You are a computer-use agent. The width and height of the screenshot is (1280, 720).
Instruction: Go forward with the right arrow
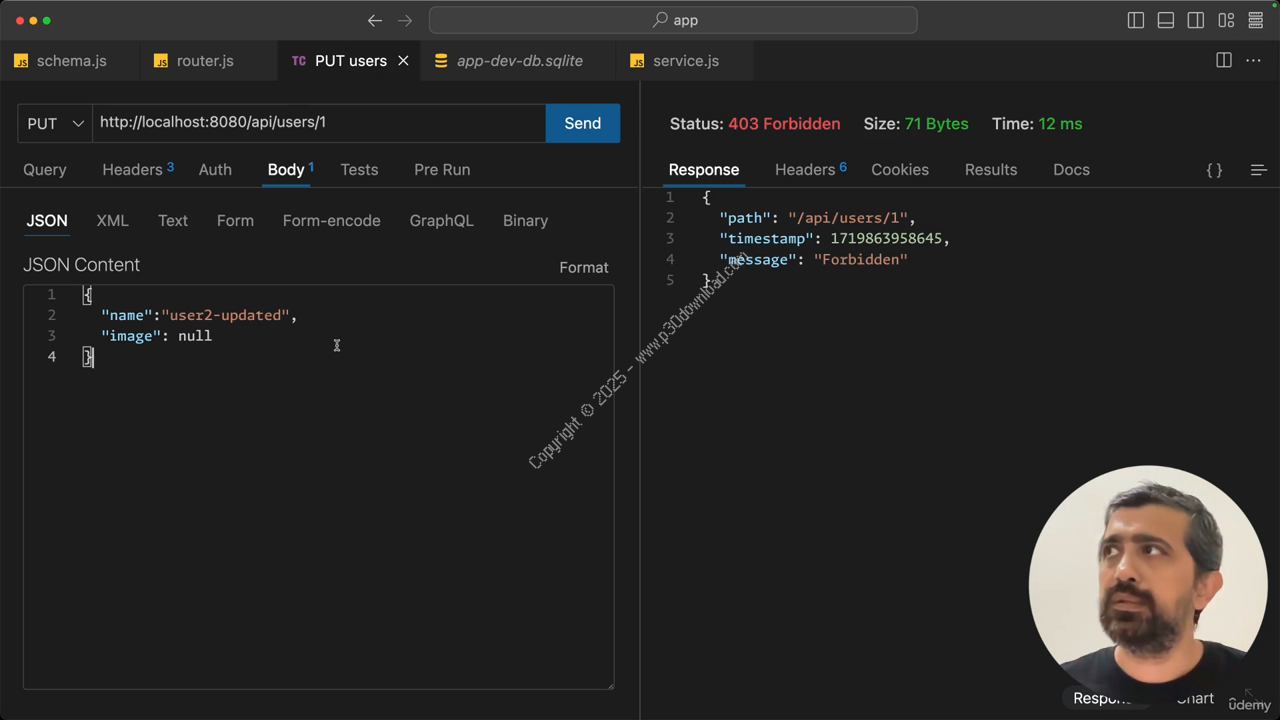click(x=405, y=20)
